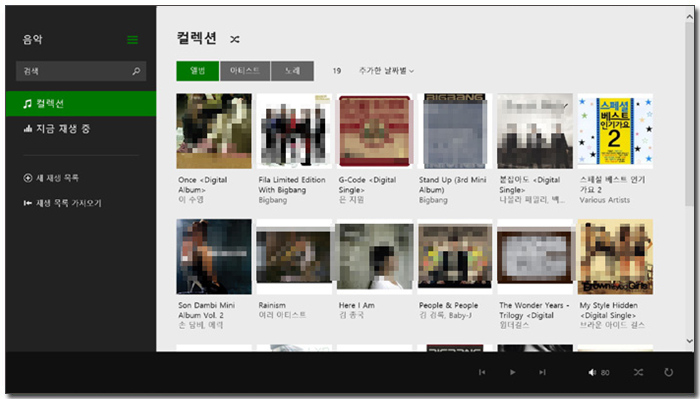
Task: Select the 앨범 tab
Action: click(198, 71)
